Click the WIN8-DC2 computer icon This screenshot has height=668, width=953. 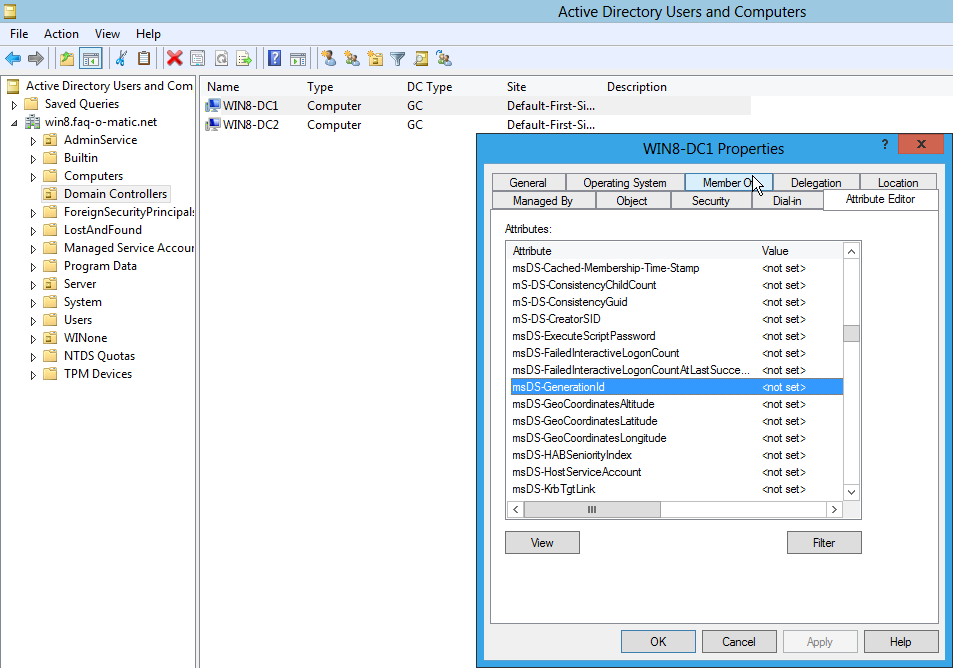click(x=213, y=125)
